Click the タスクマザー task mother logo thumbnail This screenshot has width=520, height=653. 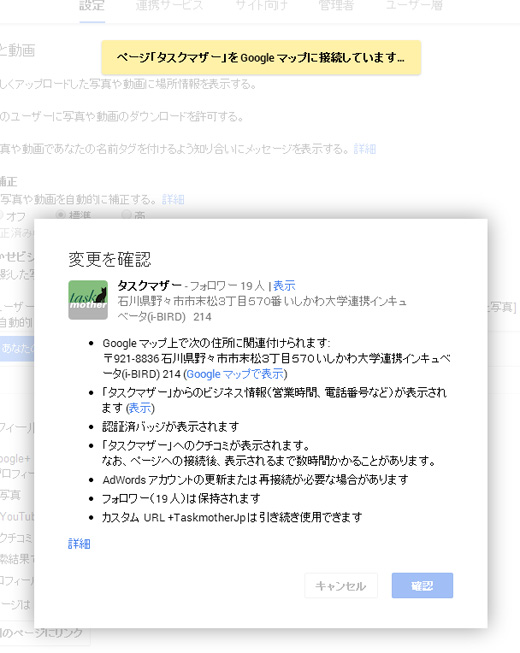[88, 300]
